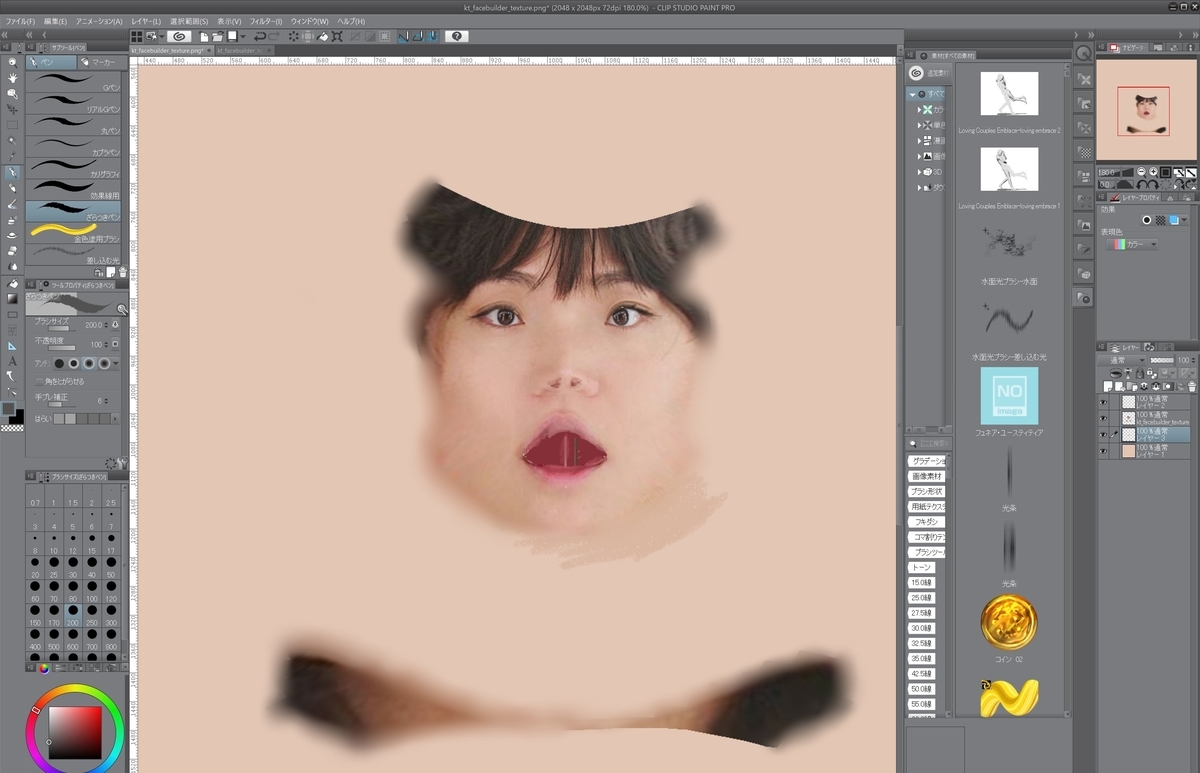Viewport: 1200px width, 773px height.
Task: Click the トーン material search button
Action: [920, 567]
